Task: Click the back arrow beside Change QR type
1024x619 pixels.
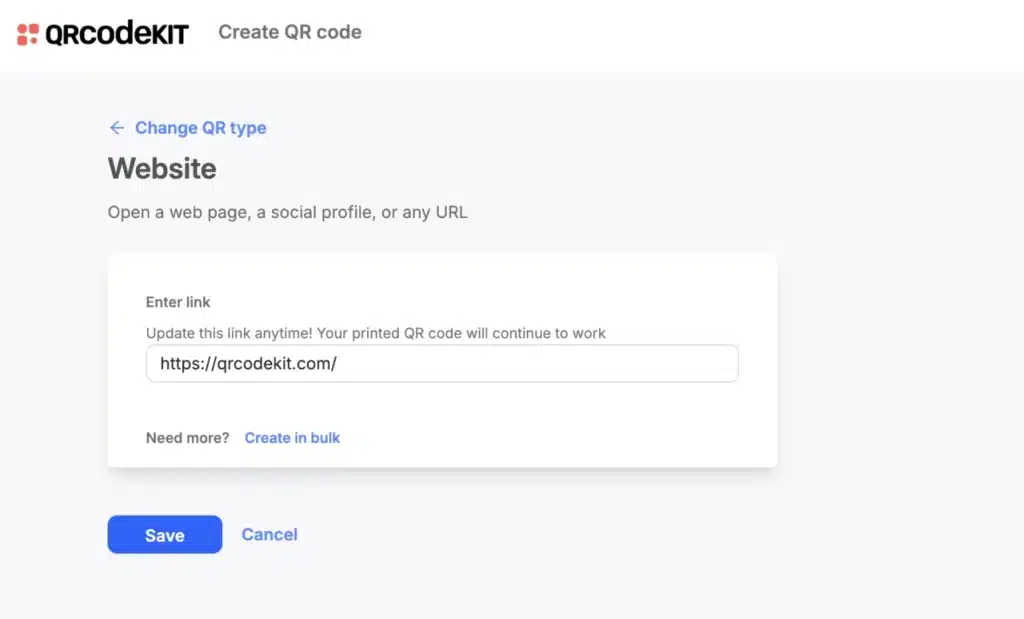Action: pyautogui.click(x=117, y=128)
